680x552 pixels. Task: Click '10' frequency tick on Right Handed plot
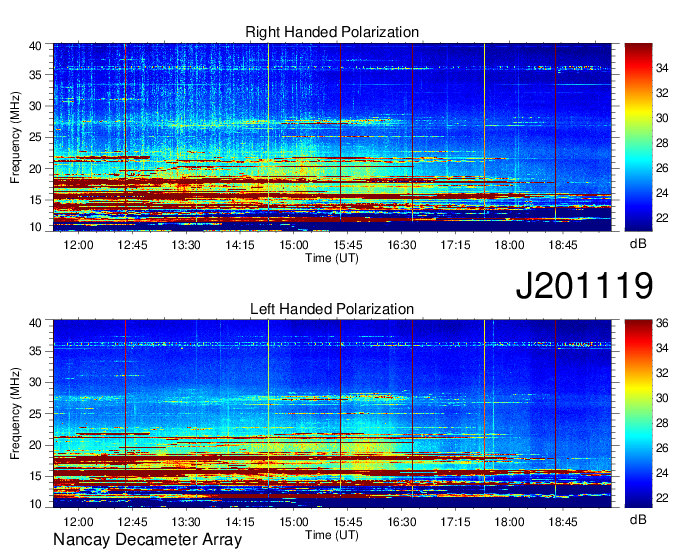pyautogui.click(x=36, y=227)
